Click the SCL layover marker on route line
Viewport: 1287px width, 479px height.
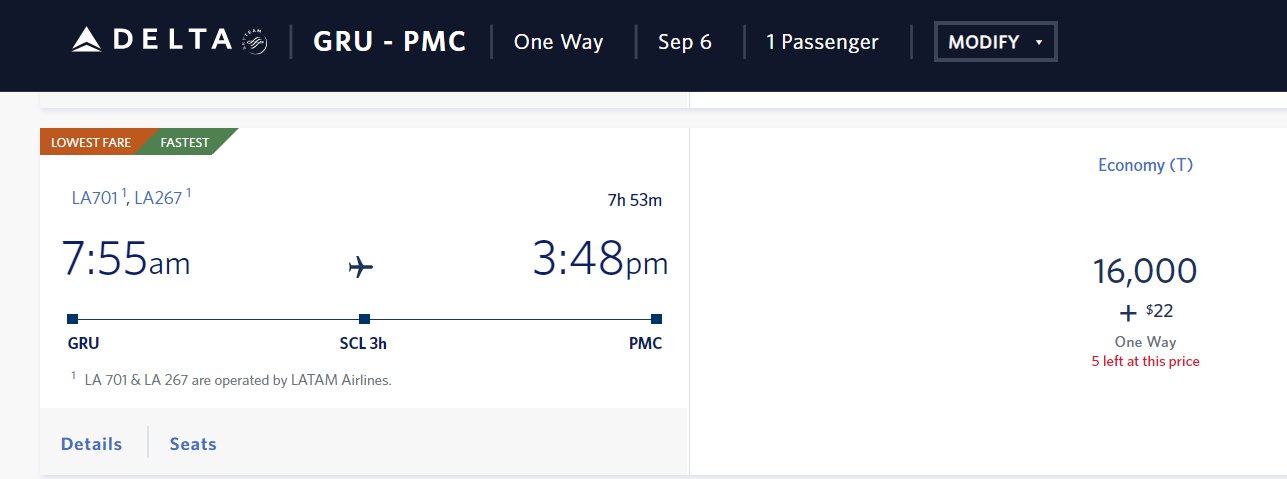[364, 319]
